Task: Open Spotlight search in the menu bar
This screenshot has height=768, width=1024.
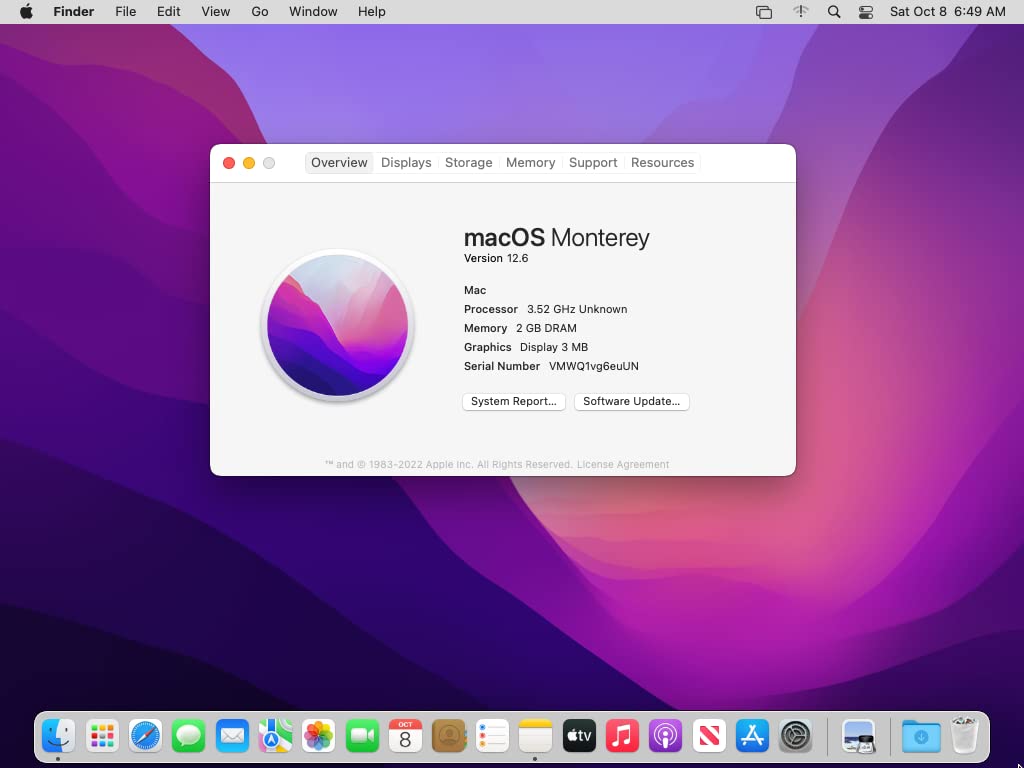Action: click(832, 11)
